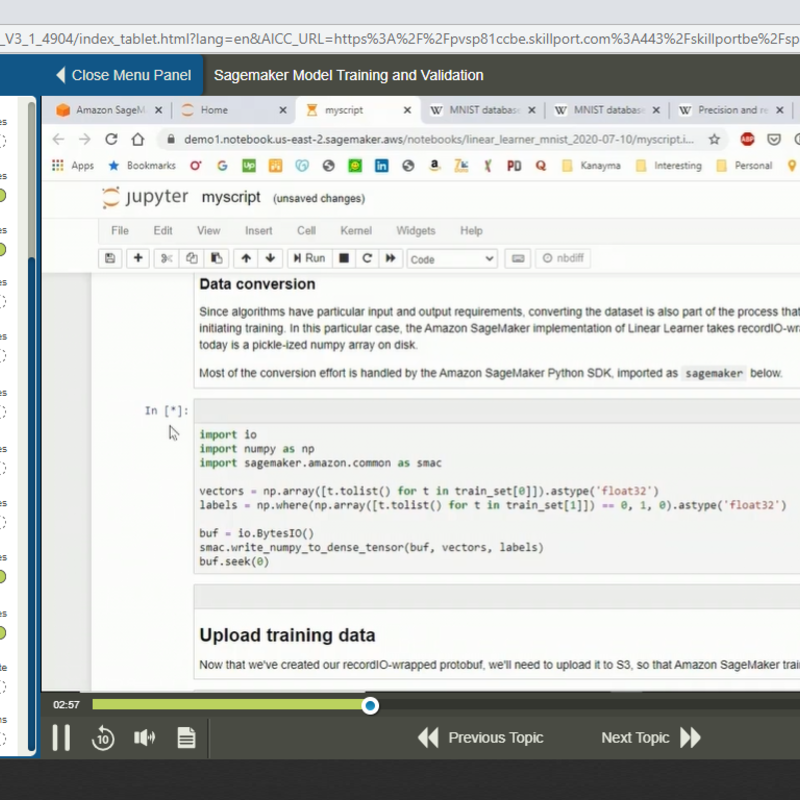Open the Cell menu
Screen dimensions: 800x800
(306, 231)
